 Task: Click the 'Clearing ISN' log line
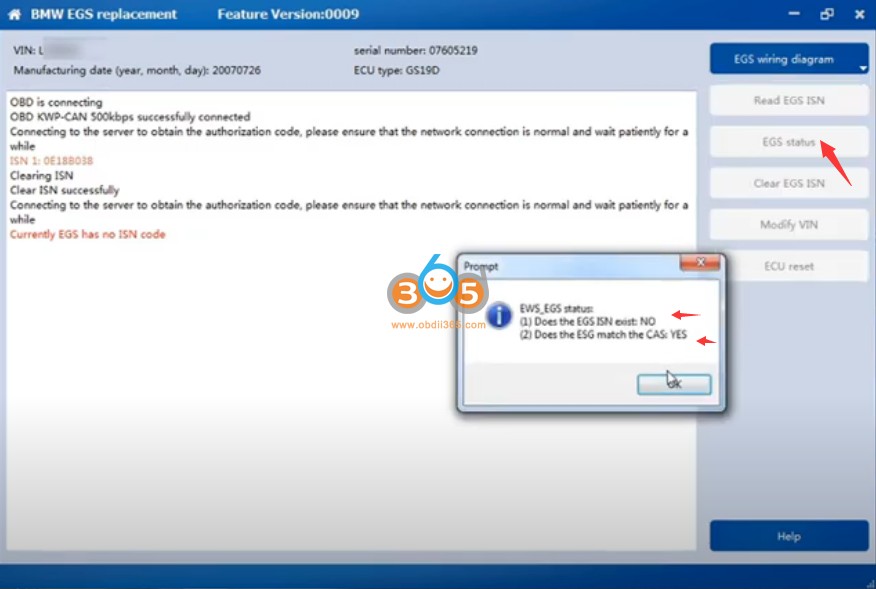tap(41, 175)
